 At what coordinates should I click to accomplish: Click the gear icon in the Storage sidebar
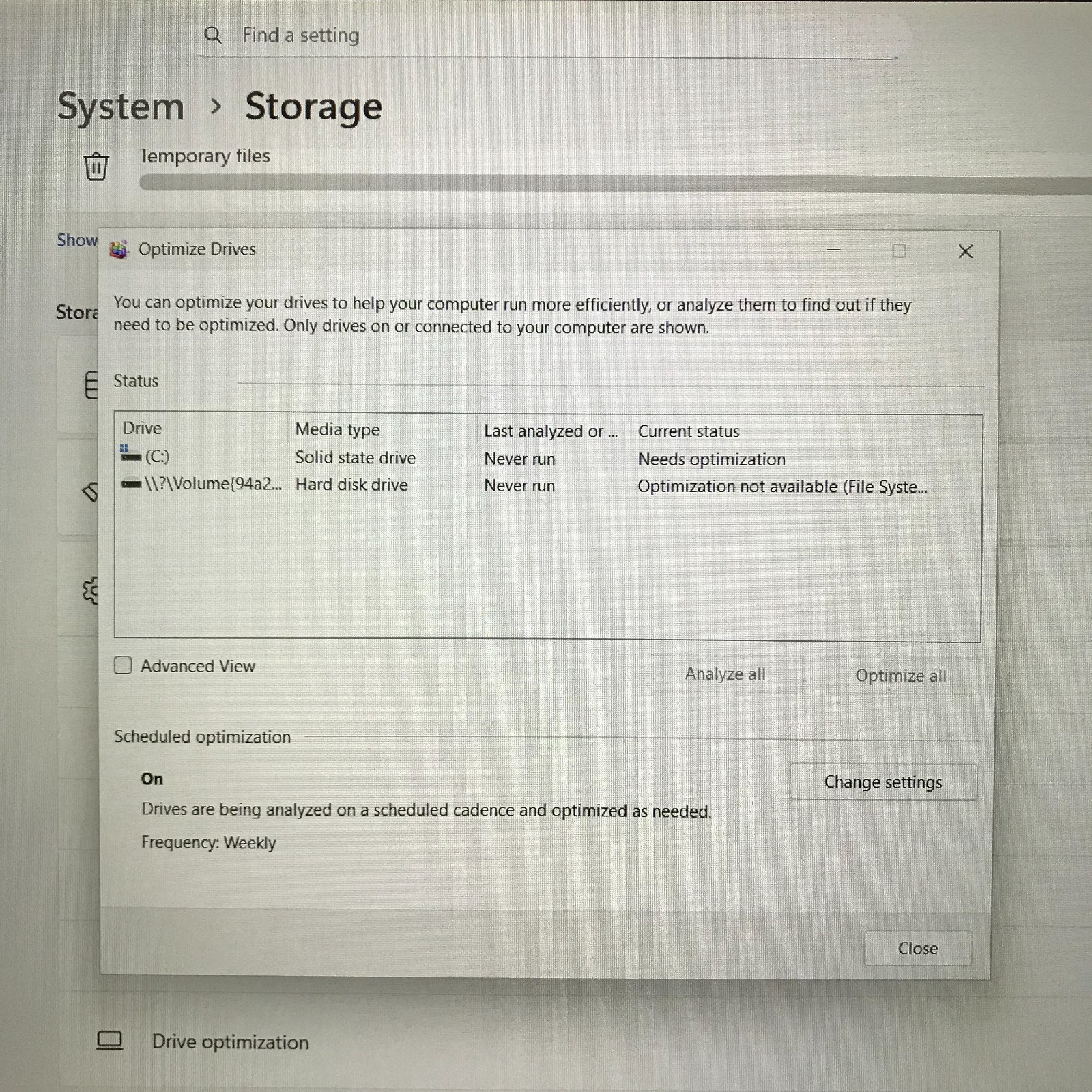tap(91, 590)
